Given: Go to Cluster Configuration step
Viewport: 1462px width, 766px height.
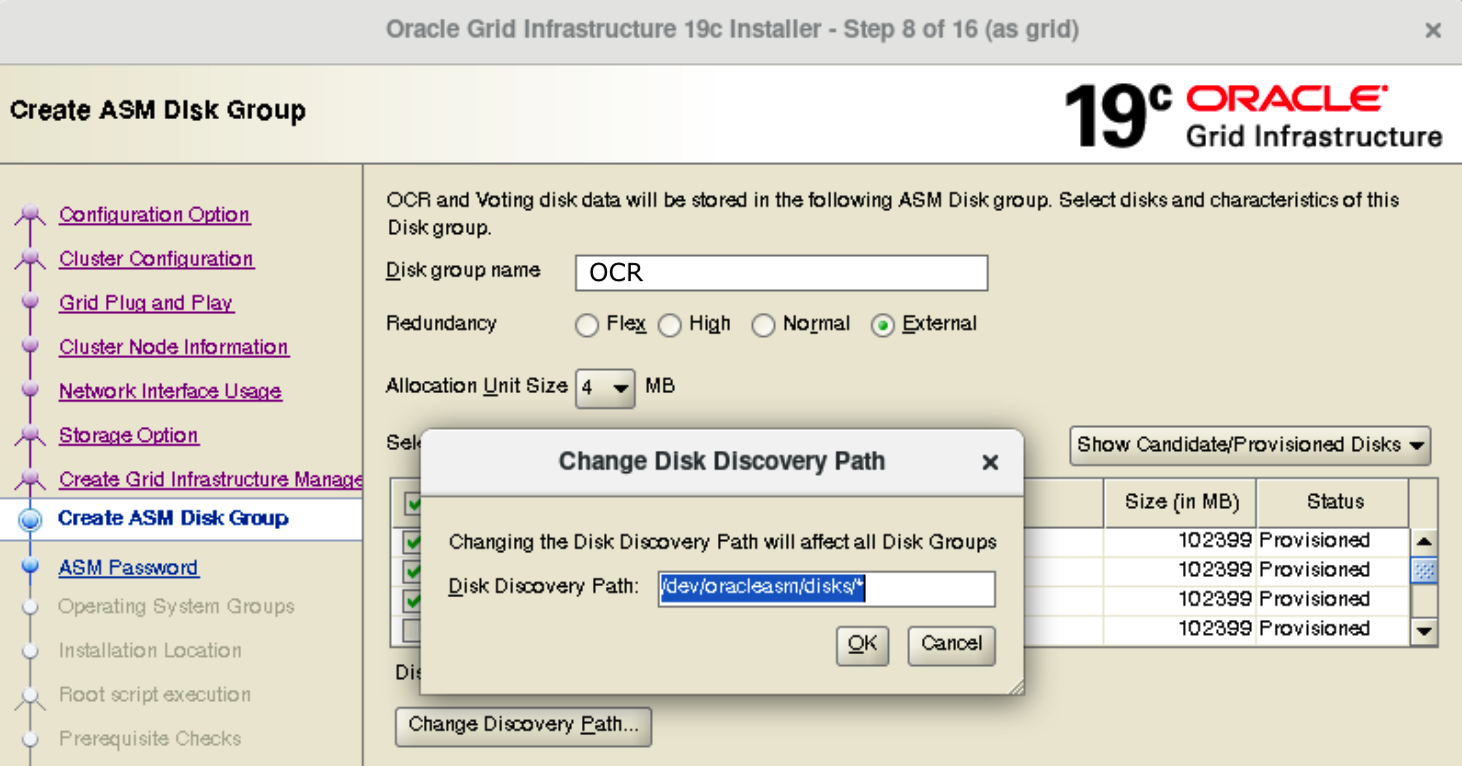Looking at the screenshot, I should coord(156,259).
